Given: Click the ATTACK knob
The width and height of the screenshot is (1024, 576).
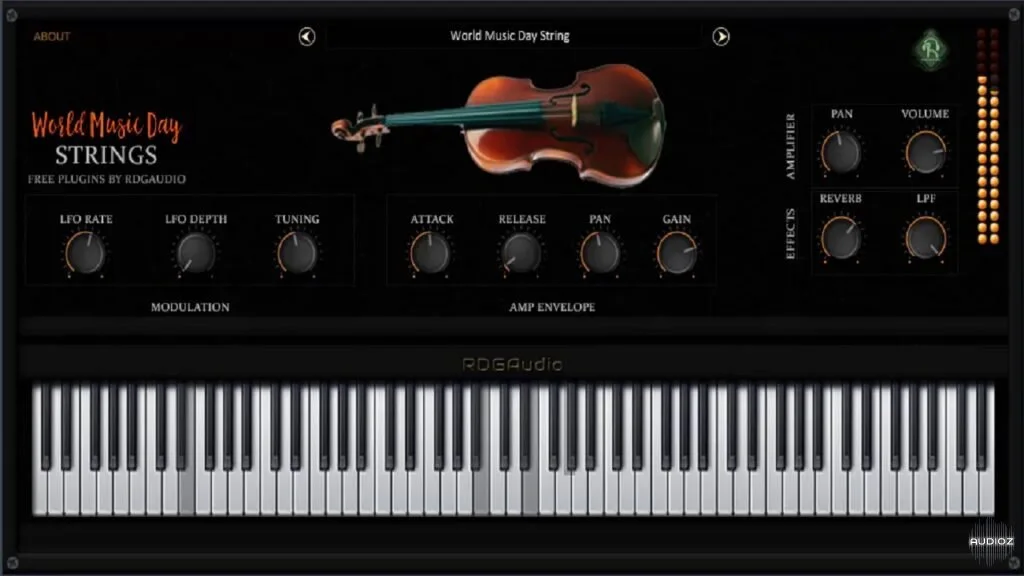Looking at the screenshot, I should 430,253.
